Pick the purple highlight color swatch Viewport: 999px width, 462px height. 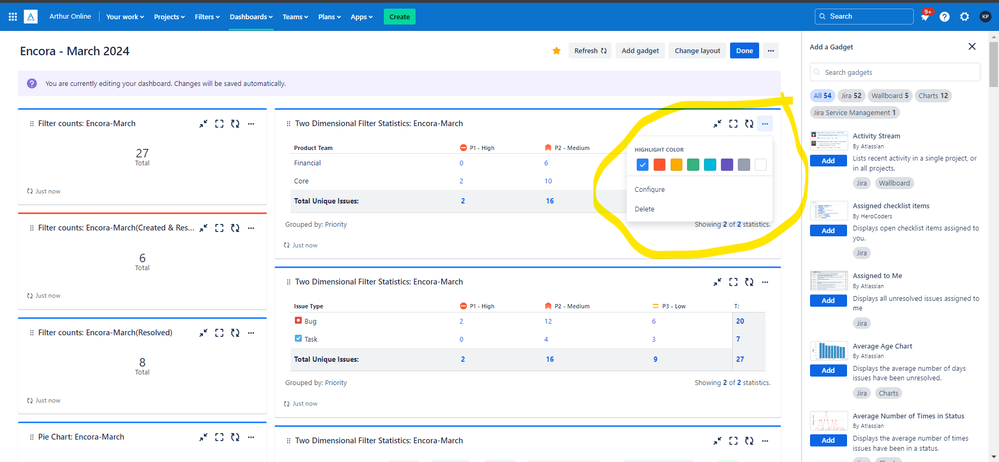tap(727, 165)
